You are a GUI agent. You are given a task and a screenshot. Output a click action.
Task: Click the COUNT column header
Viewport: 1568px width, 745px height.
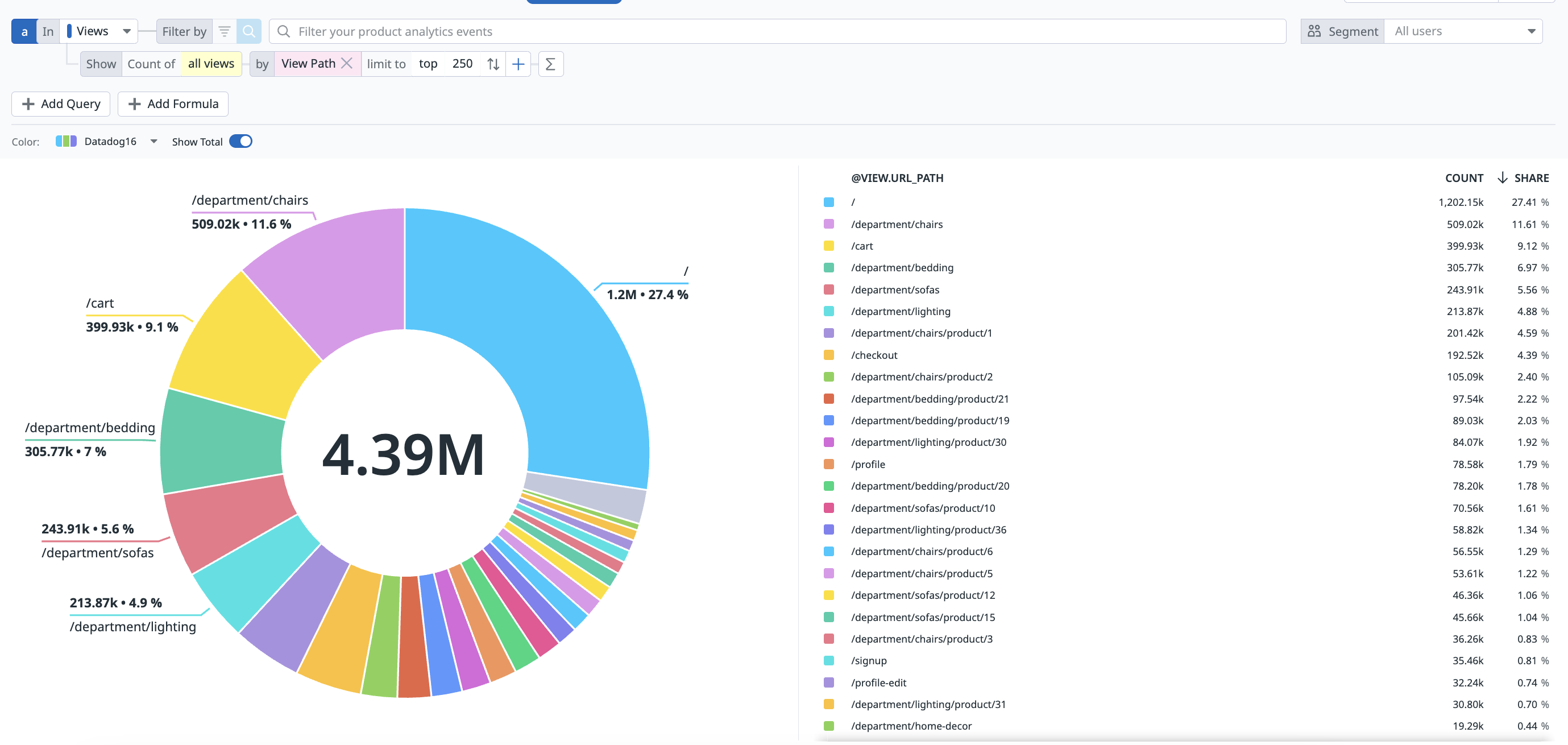(1464, 178)
